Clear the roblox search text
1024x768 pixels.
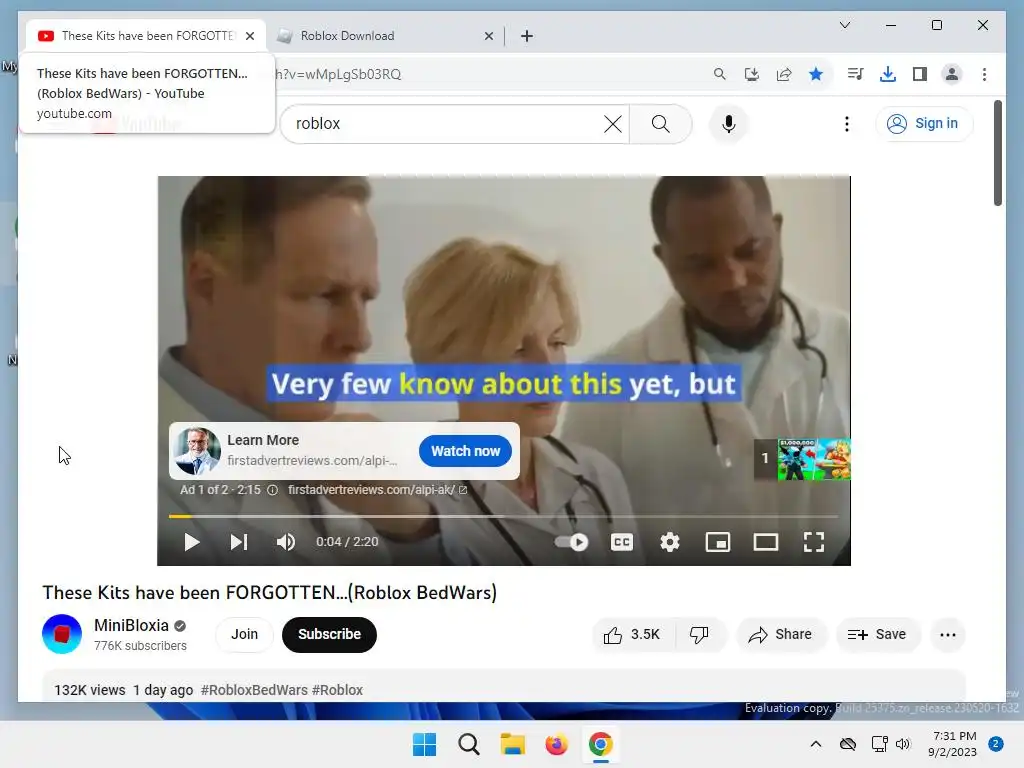(613, 124)
